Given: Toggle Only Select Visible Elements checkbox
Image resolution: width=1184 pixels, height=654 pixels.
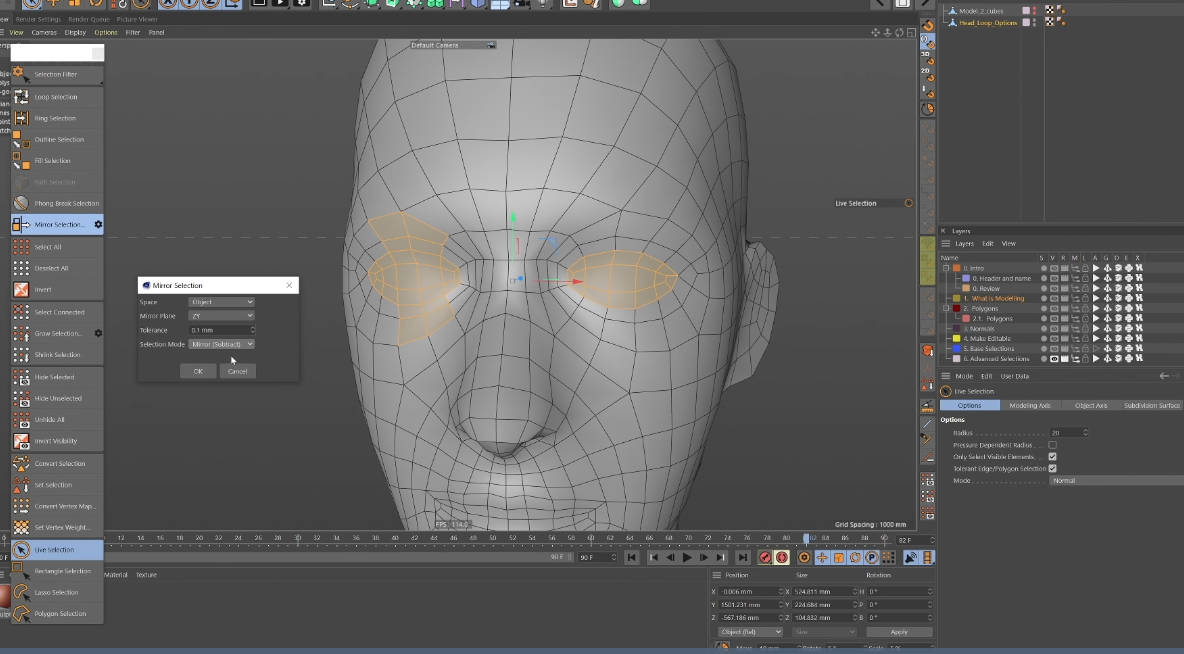Looking at the screenshot, I should coord(1053,456).
